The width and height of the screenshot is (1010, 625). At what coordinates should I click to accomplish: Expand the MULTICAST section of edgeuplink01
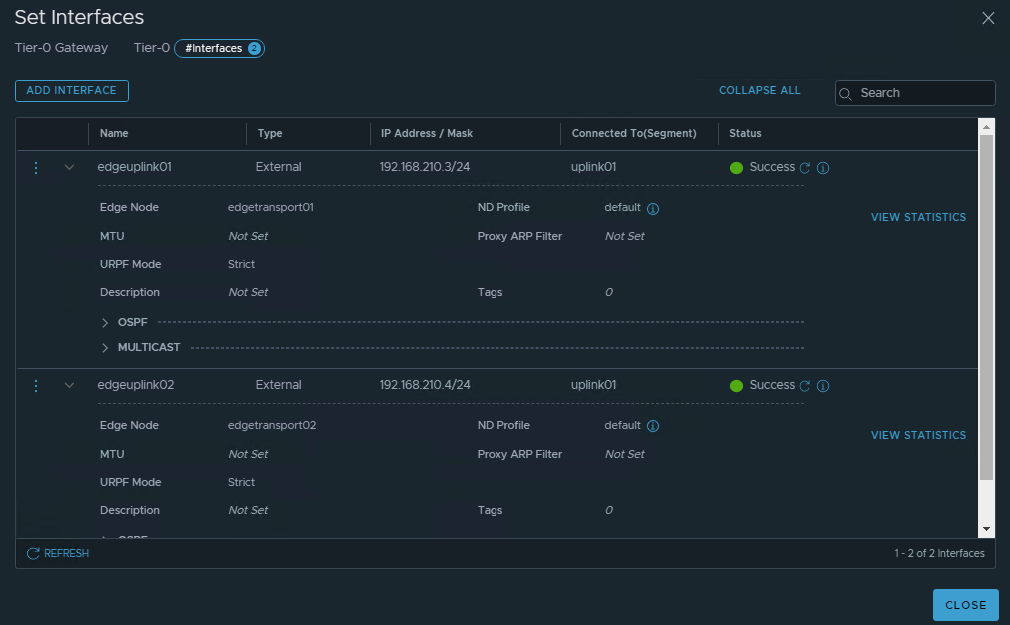pos(105,348)
